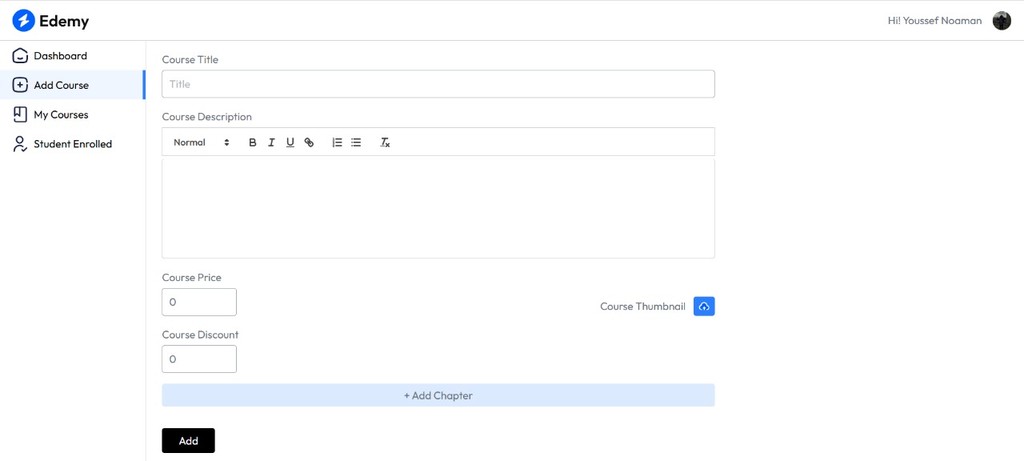Viewport: 1024px width, 461px height.
Task: Go to the Dashboard page
Action: pos(60,56)
